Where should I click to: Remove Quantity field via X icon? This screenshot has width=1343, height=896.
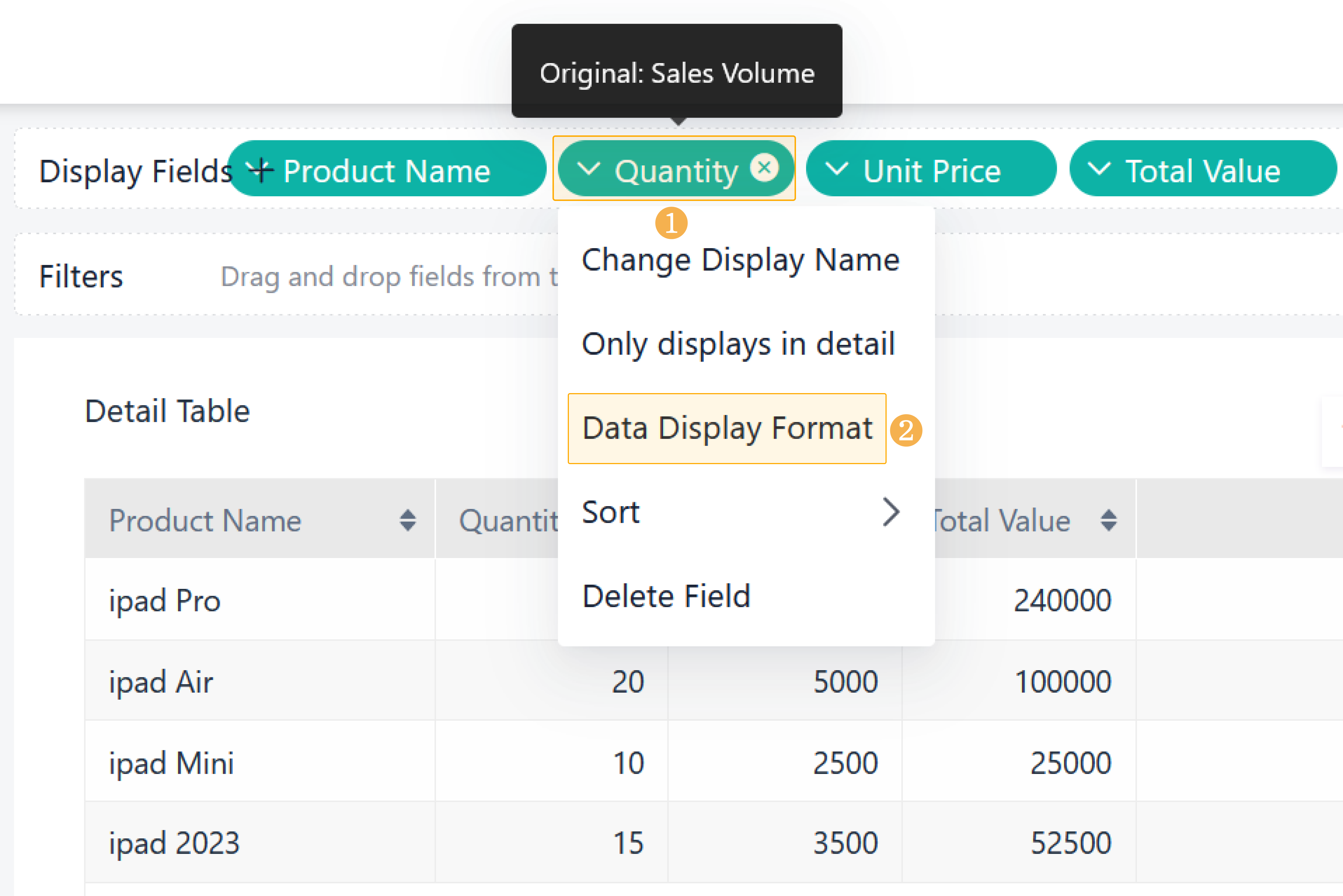764,167
